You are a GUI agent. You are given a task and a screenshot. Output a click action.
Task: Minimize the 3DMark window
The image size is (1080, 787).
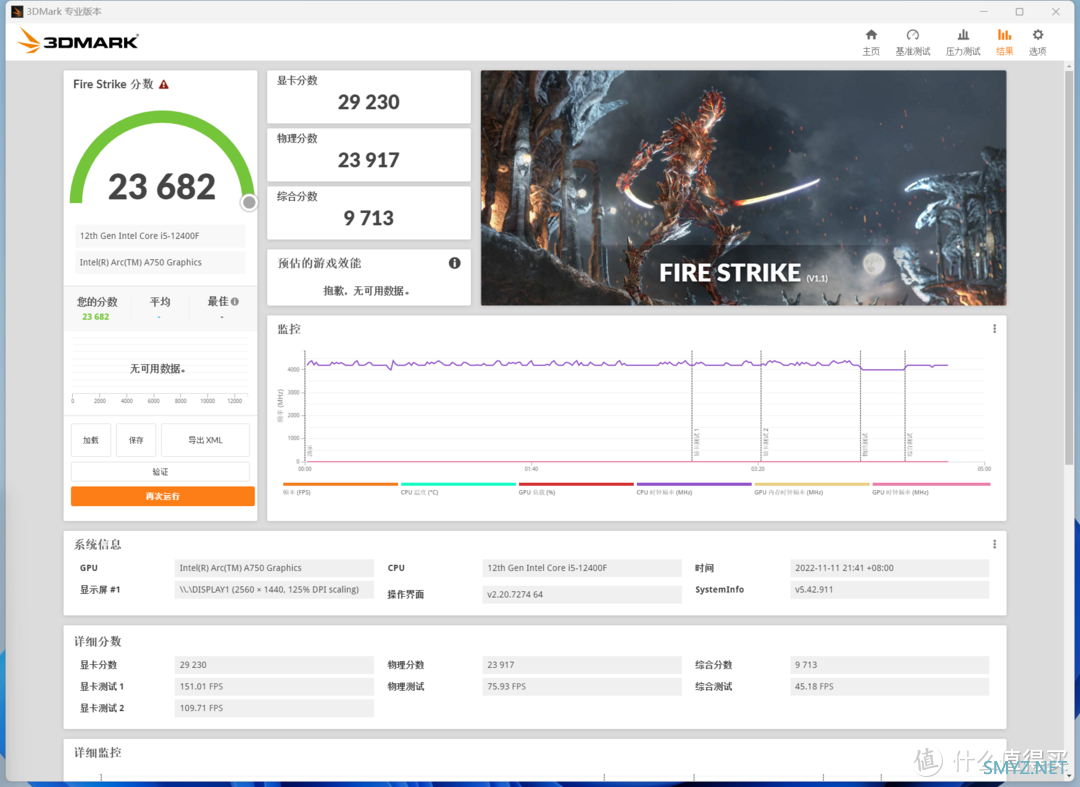point(984,12)
